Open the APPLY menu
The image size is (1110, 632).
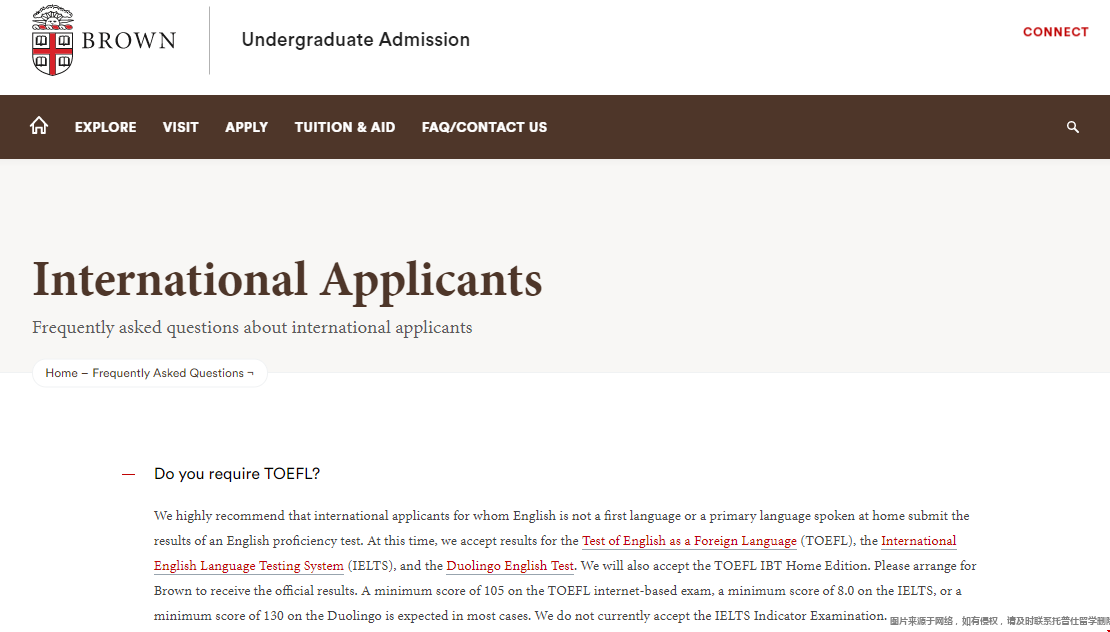246,127
